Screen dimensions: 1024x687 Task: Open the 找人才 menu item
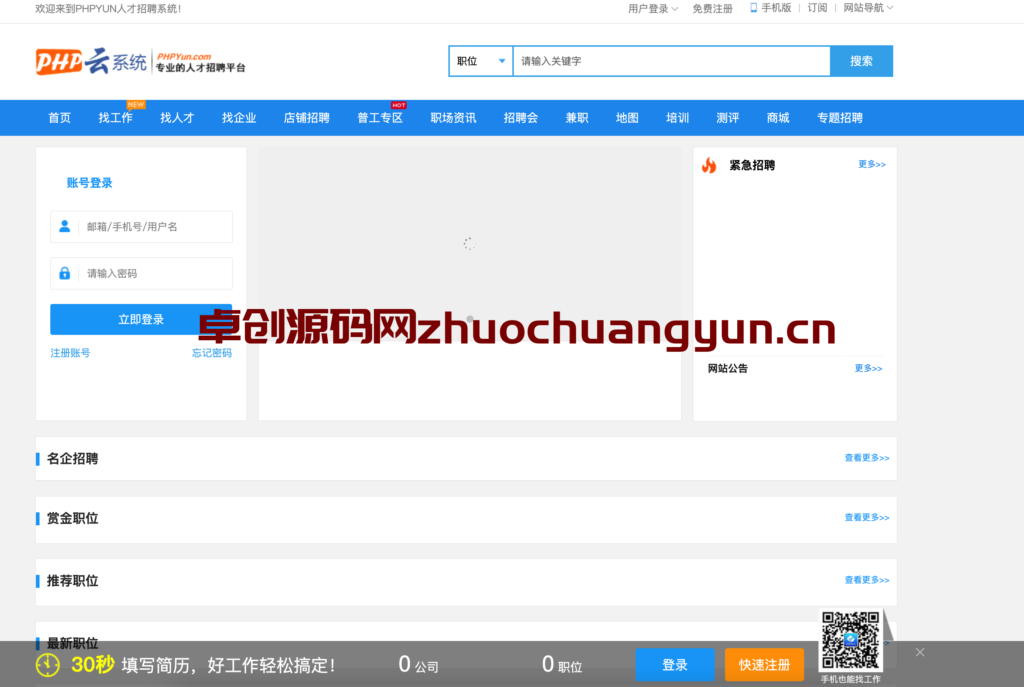[x=177, y=118]
